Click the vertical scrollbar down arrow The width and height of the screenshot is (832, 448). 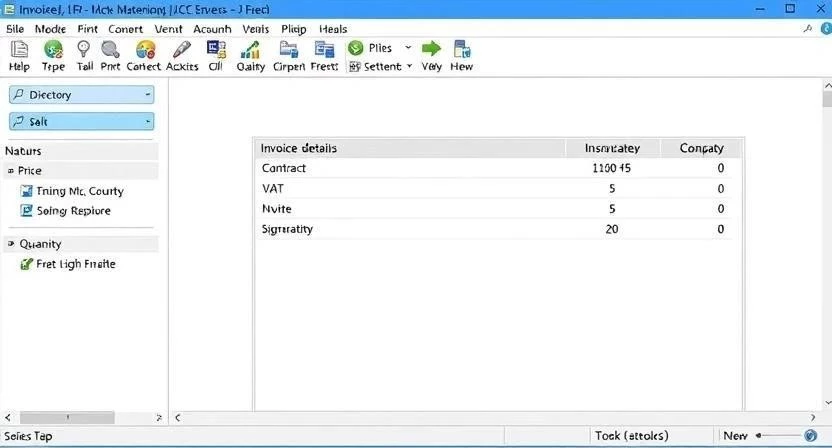[827, 403]
